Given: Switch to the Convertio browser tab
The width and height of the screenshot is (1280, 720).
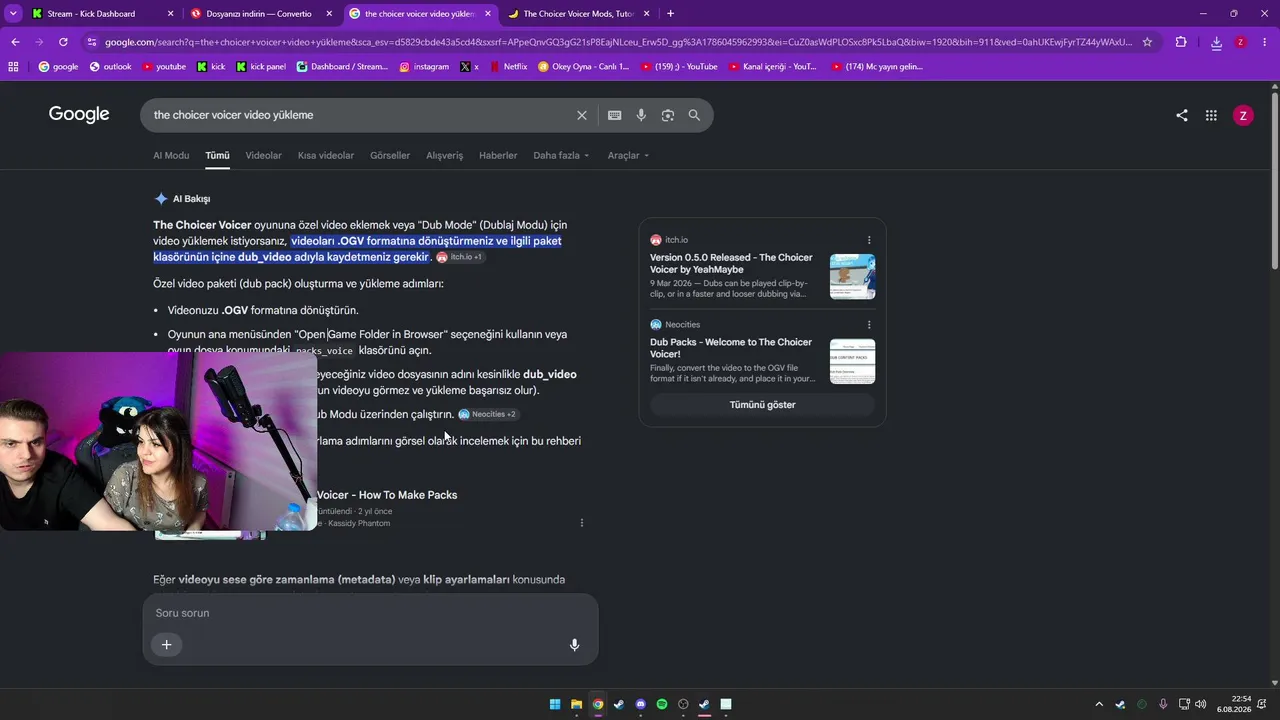Looking at the screenshot, I should (x=260, y=14).
